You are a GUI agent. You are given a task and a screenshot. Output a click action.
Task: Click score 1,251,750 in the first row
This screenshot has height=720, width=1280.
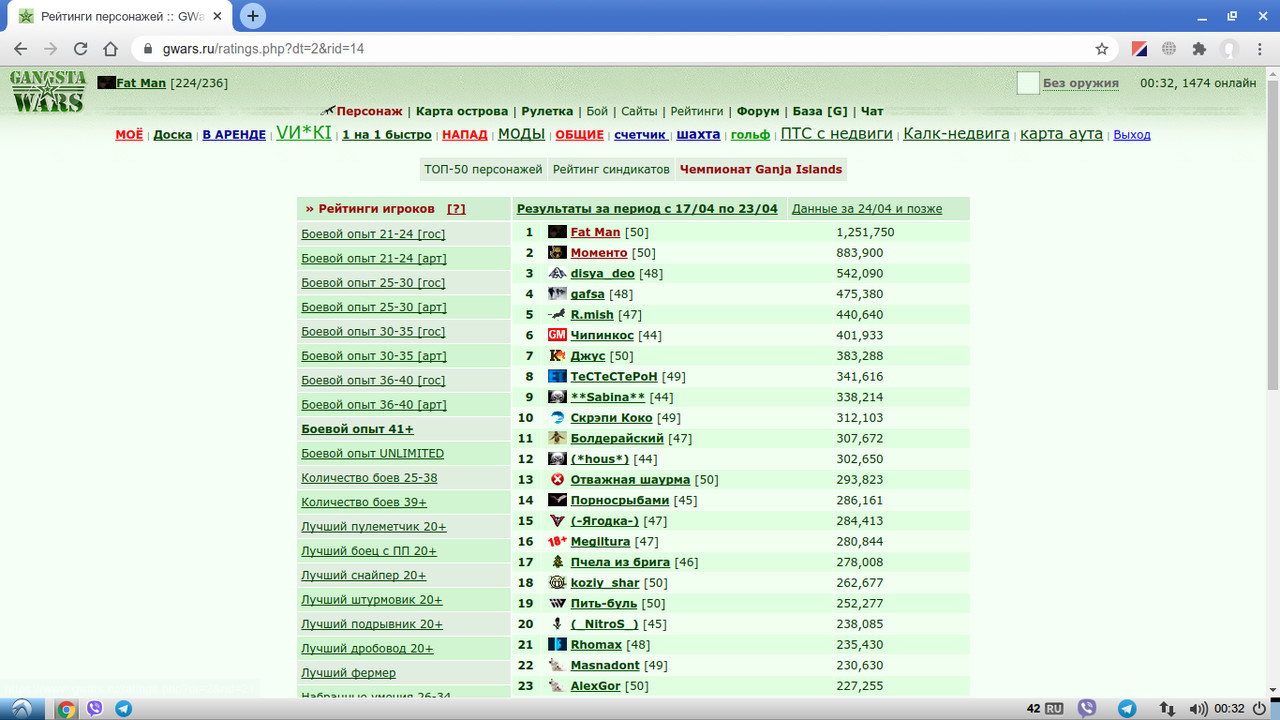(x=865, y=232)
